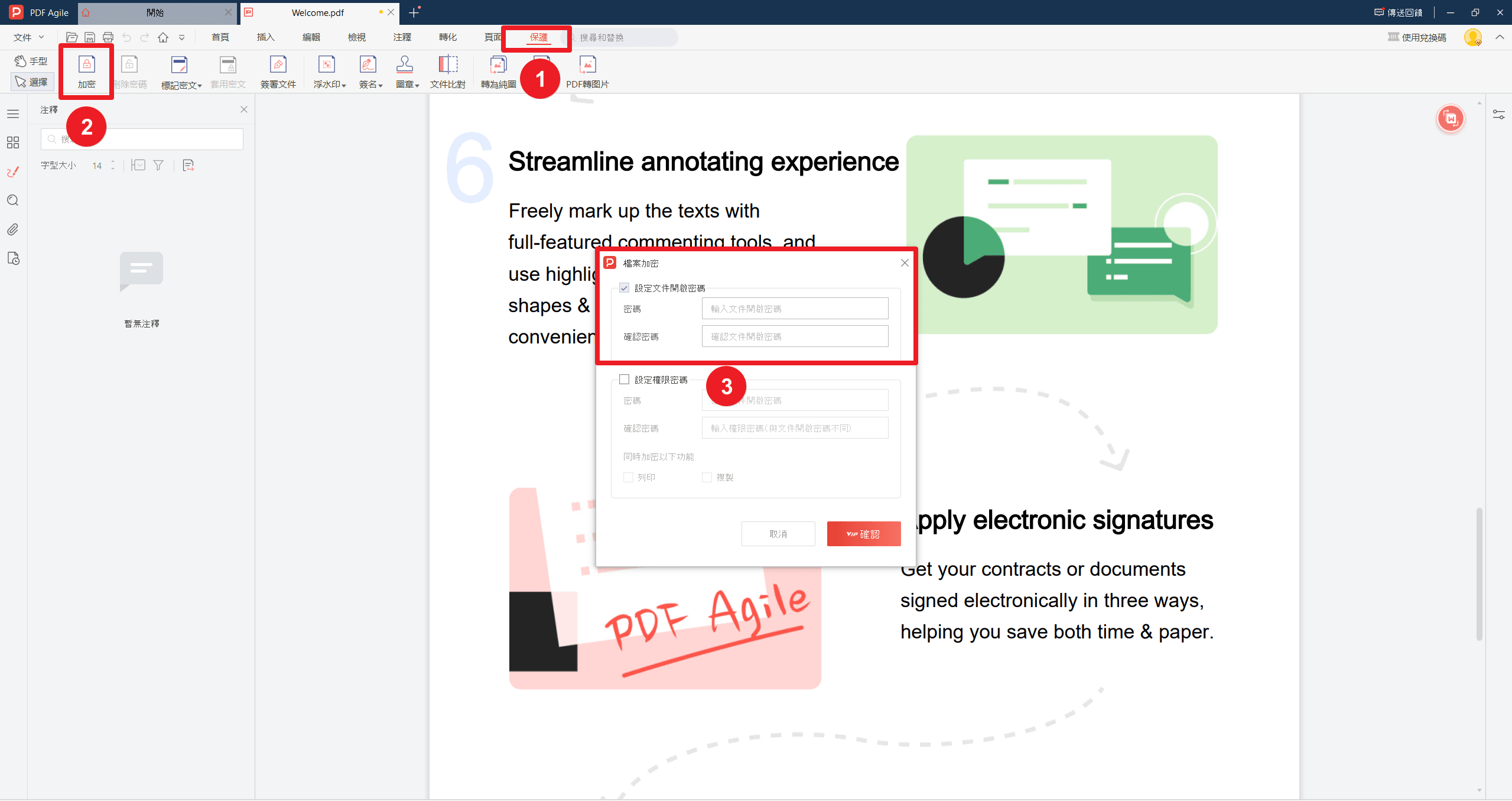Select the 選擇 selection tool
The height and width of the screenshot is (801, 1512).
pos(32,82)
